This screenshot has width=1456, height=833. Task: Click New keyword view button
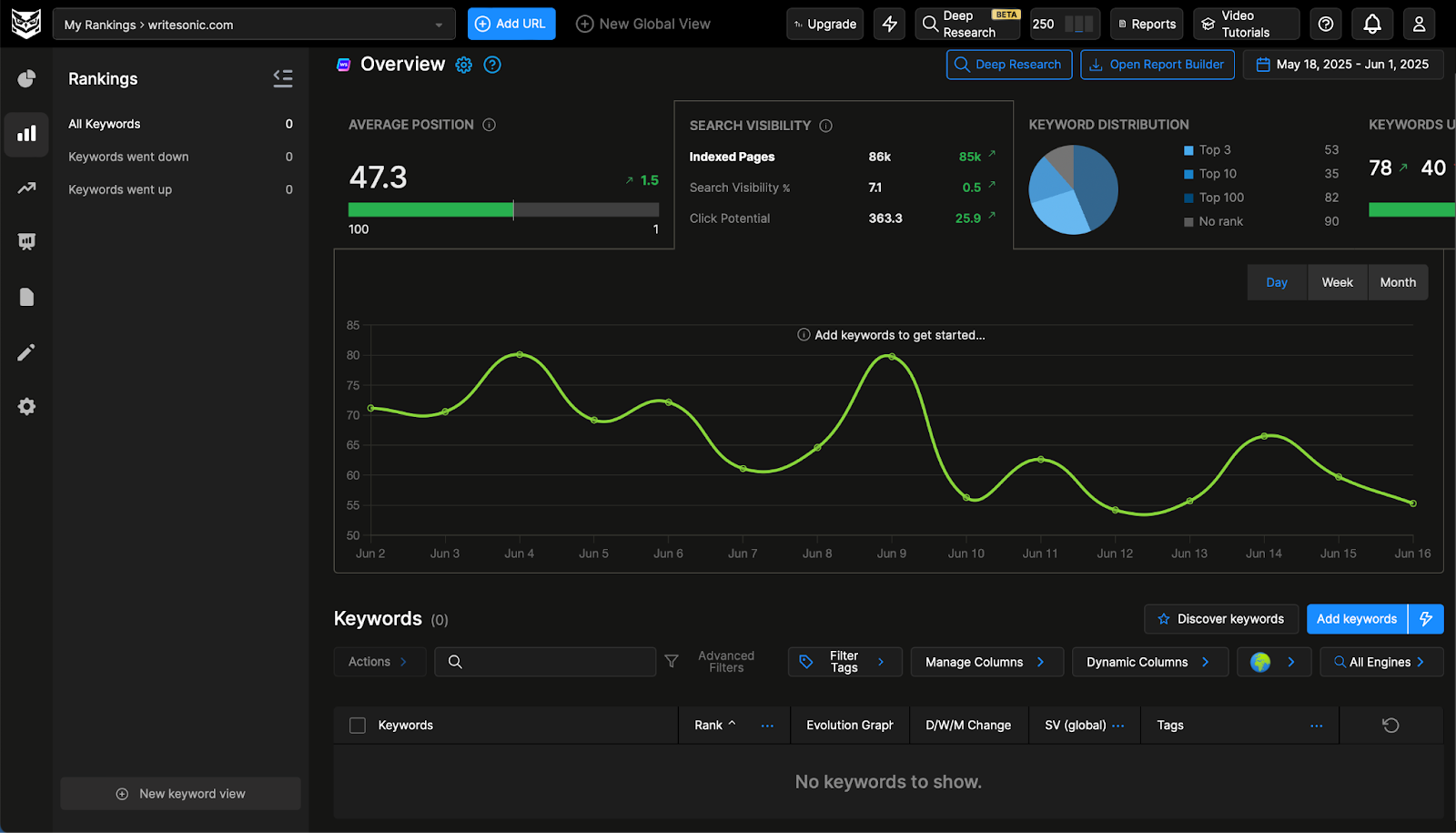tap(180, 794)
